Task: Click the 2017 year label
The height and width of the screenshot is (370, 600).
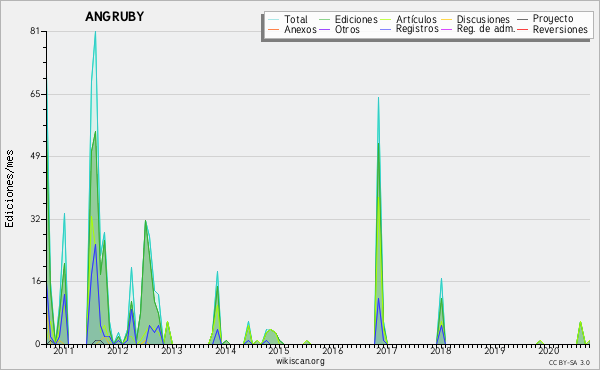Action: pyautogui.click(x=387, y=350)
